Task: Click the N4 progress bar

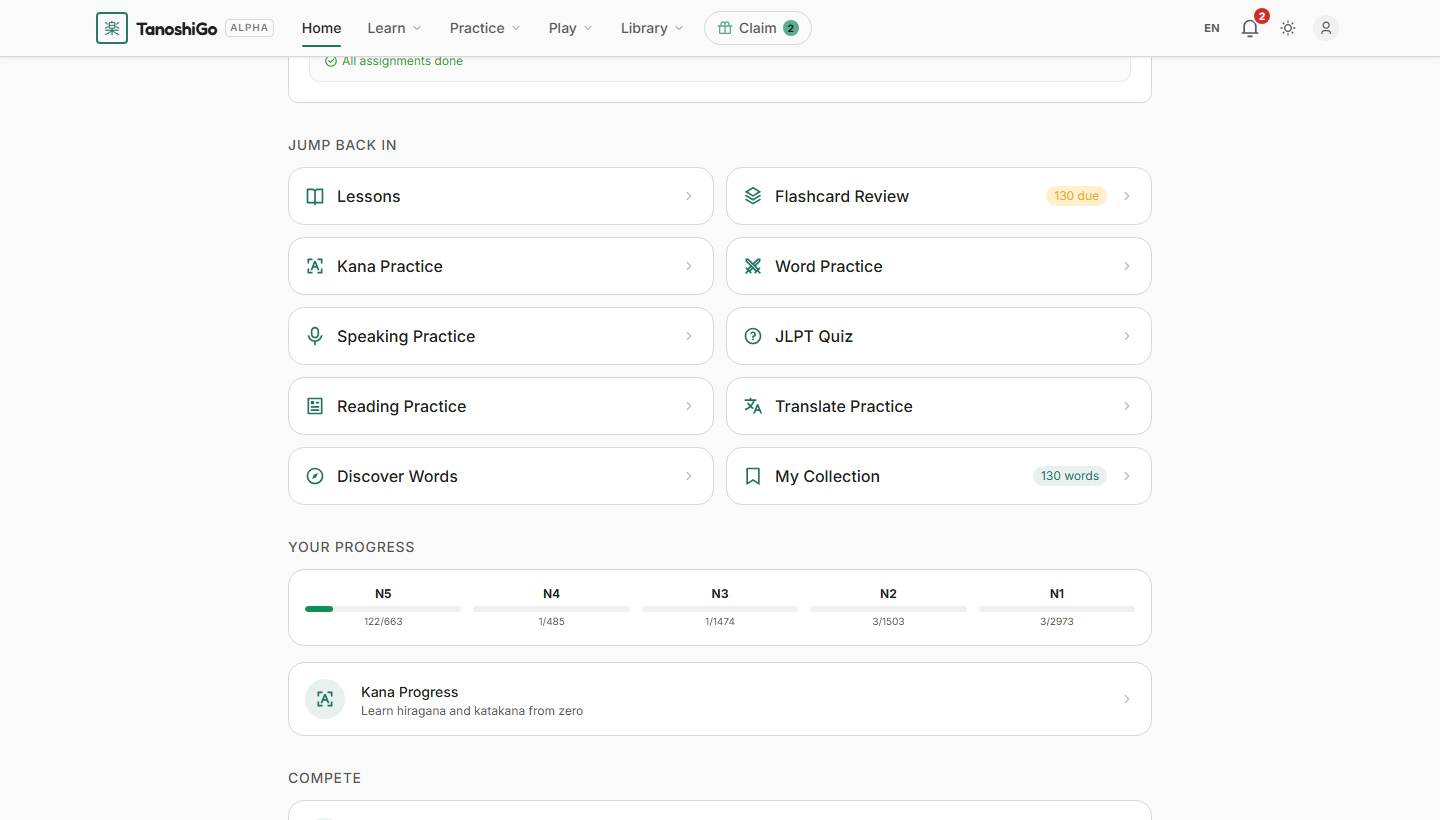Action: pos(552,608)
